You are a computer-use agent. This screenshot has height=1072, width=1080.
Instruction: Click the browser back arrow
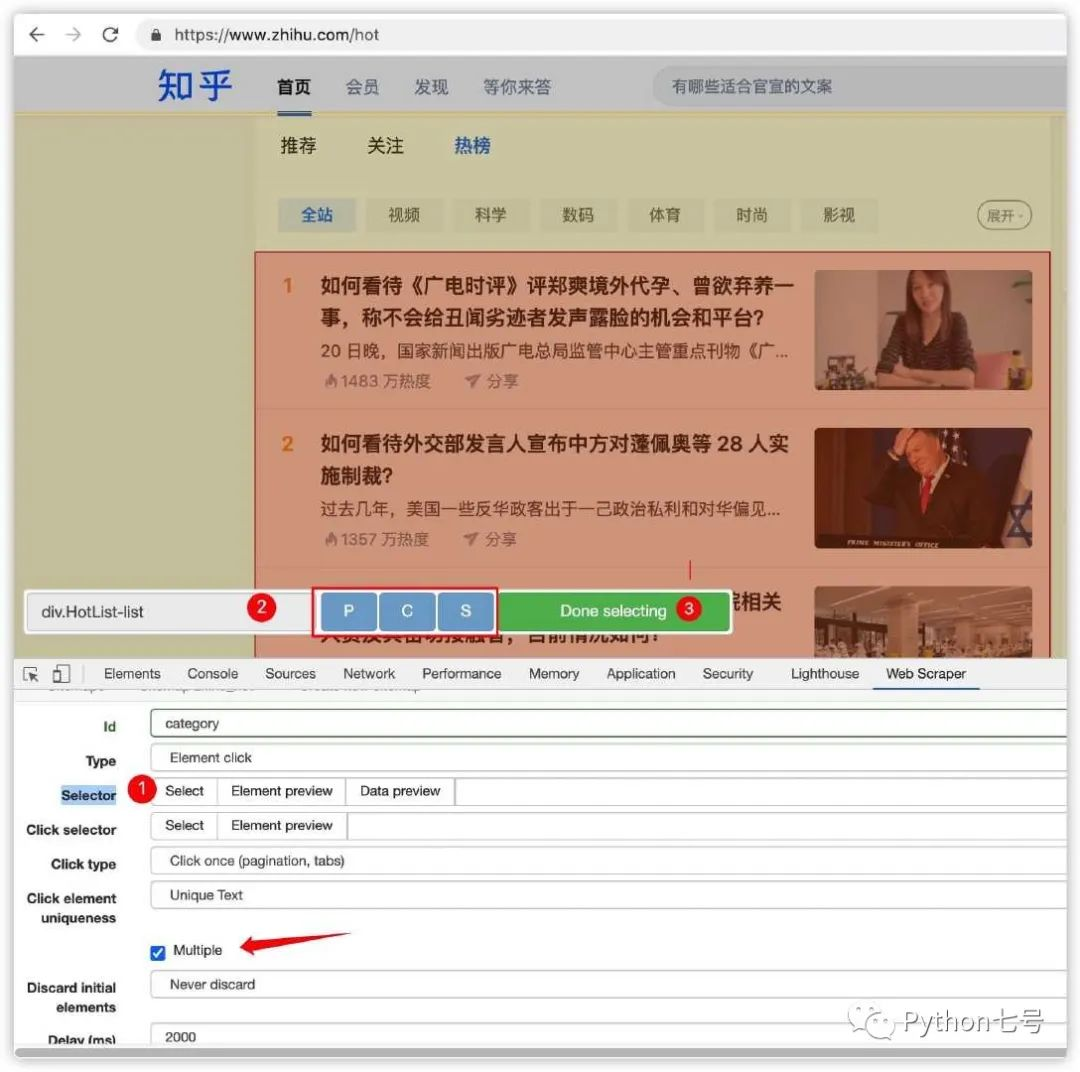click(x=37, y=34)
